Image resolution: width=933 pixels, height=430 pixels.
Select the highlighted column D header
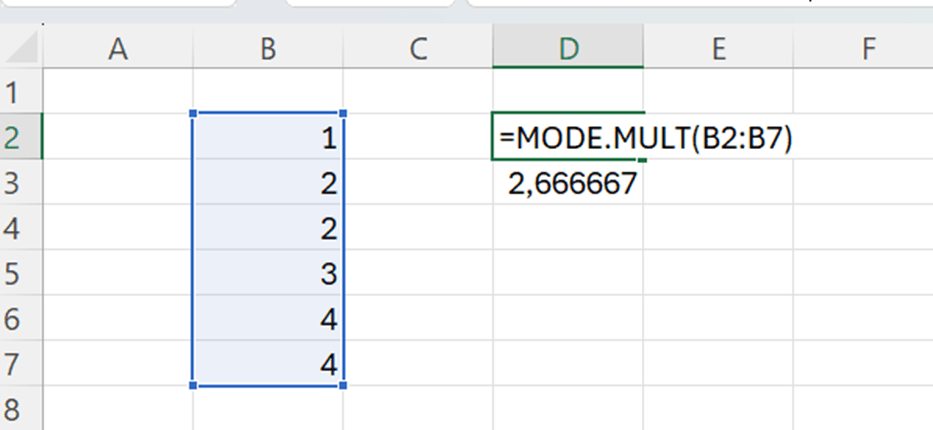pyautogui.click(x=568, y=48)
